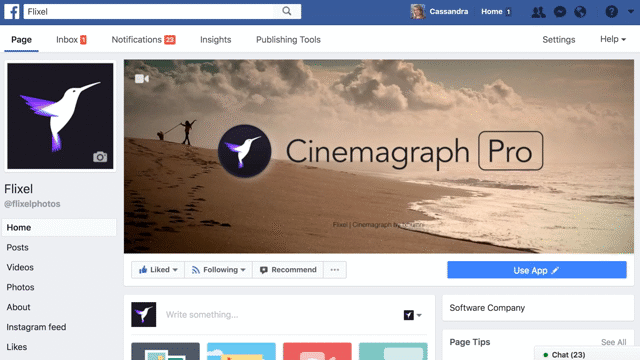Click the Home link in top bar
The image size is (640, 360).
pos(491,12)
